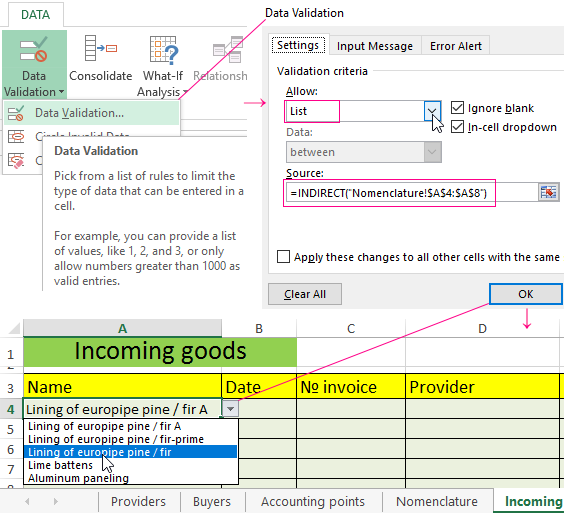Click the Clear Validation Circles icon
Screen dimensions: 564x514
tap(16, 160)
